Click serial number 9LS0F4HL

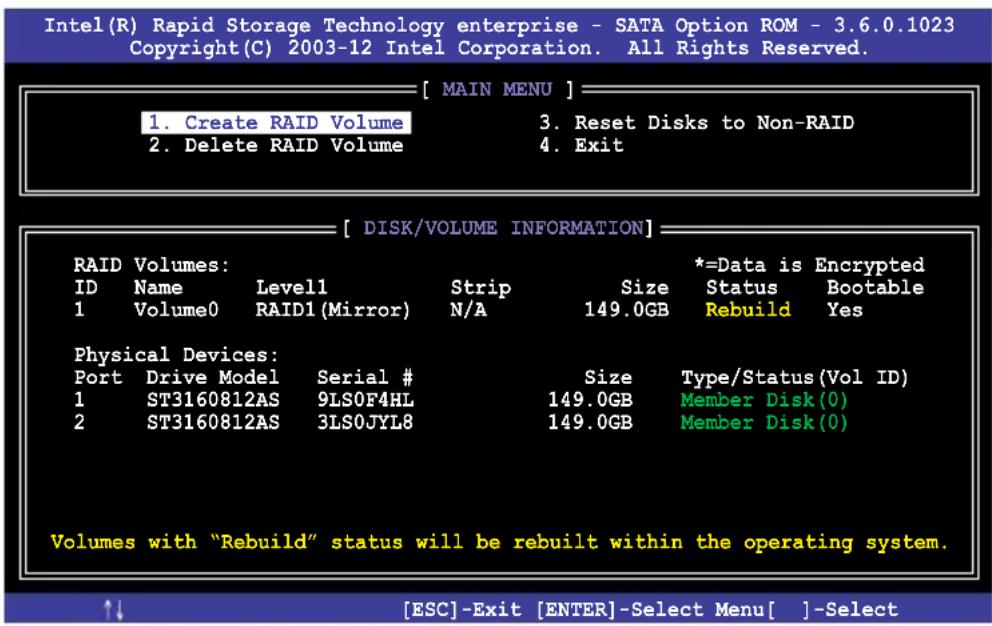[x=365, y=400]
